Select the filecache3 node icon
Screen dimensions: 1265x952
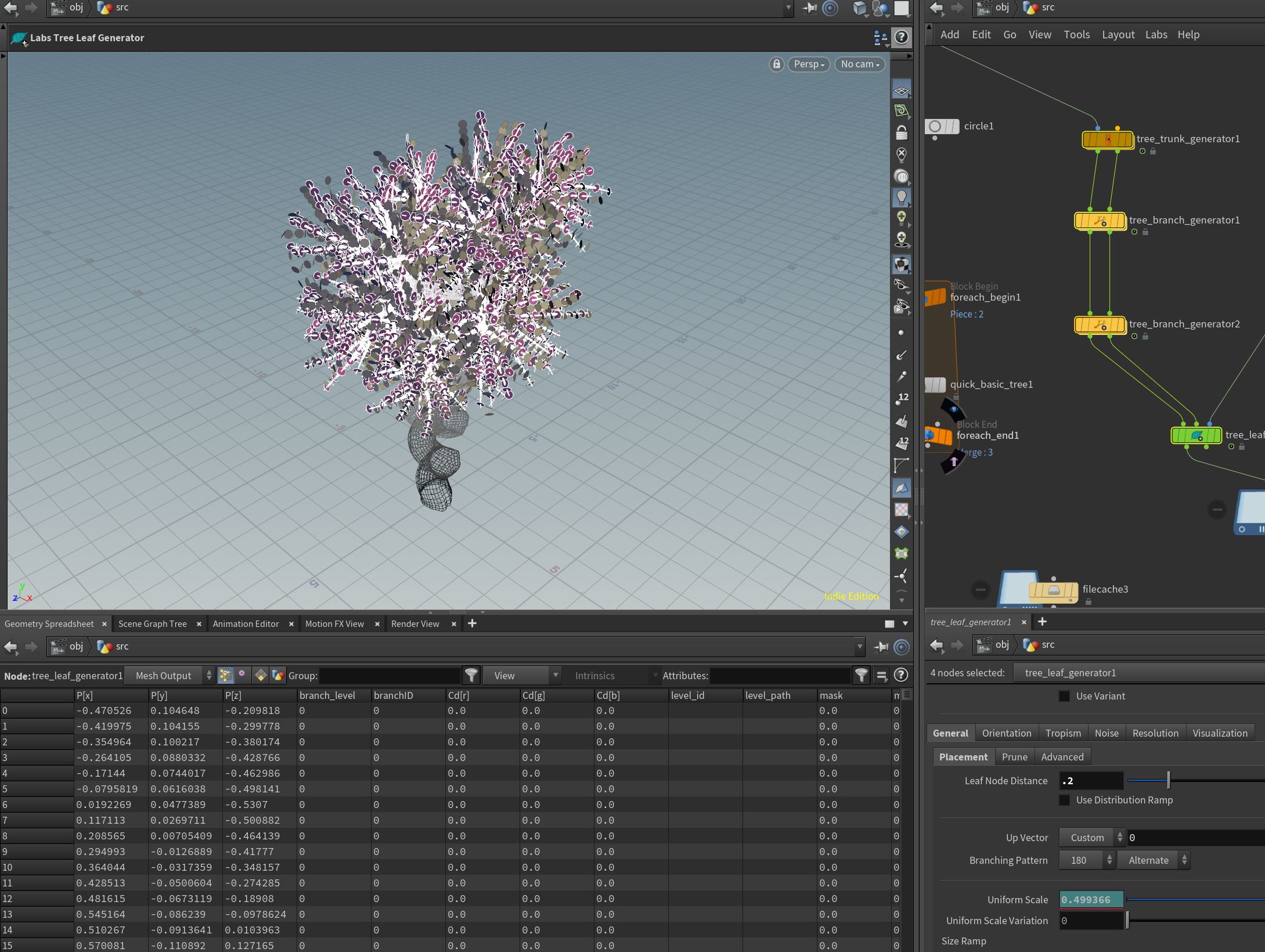pos(1053,590)
